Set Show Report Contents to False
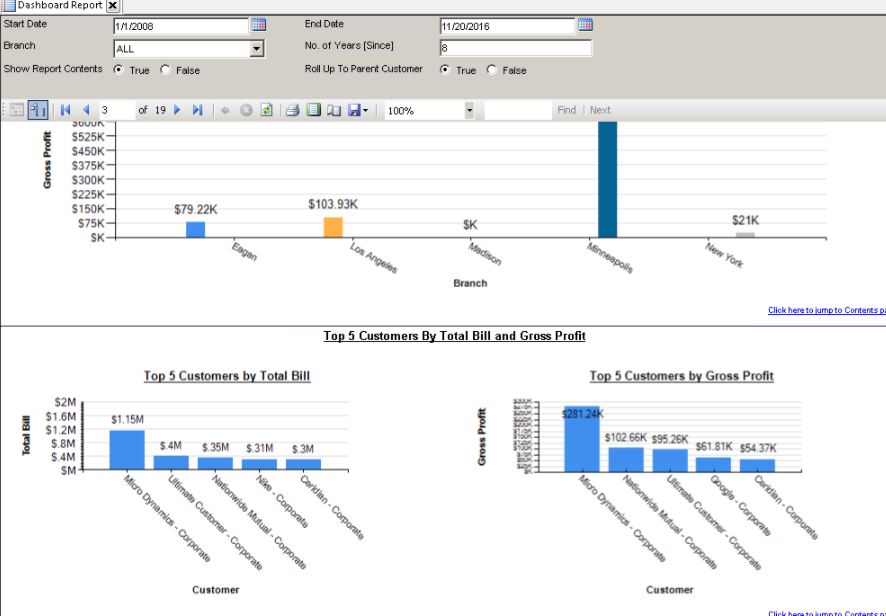The width and height of the screenshot is (886, 616). (x=165, y=70)
